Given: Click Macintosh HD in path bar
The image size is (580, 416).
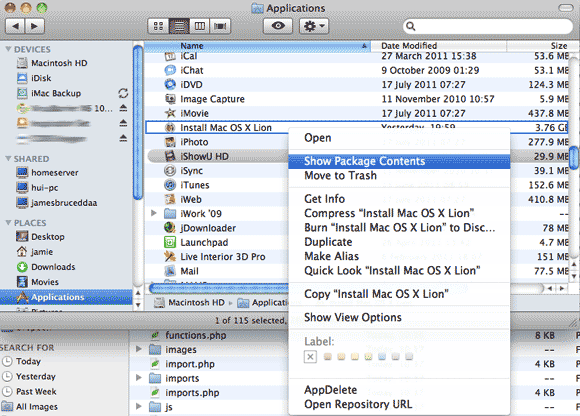Looking at the screenshot, I should click(190, 303).
